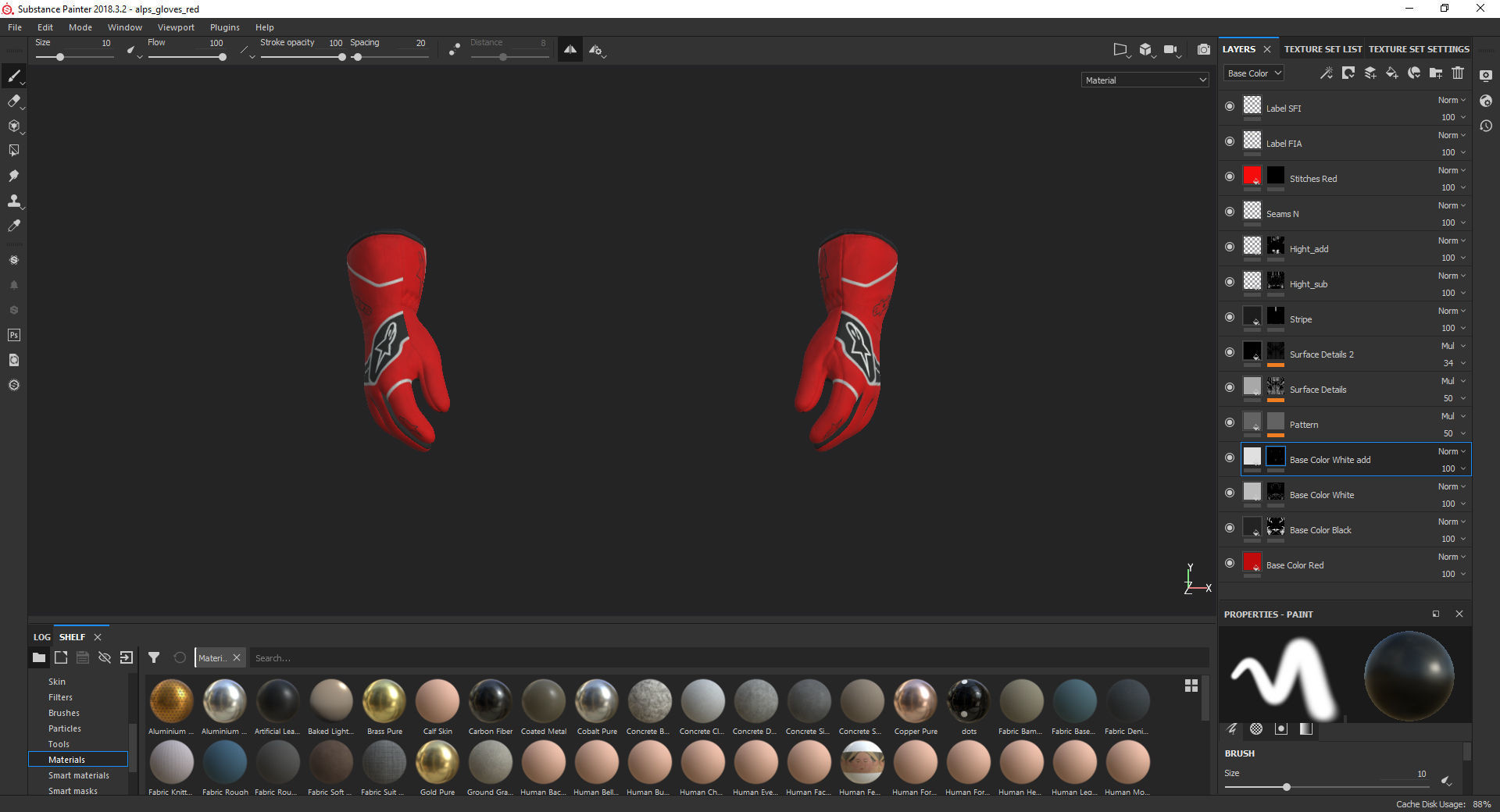Adjust Stroke opacity slider handle
Screen dimensions: 1500x812
[x=341, y=57]
